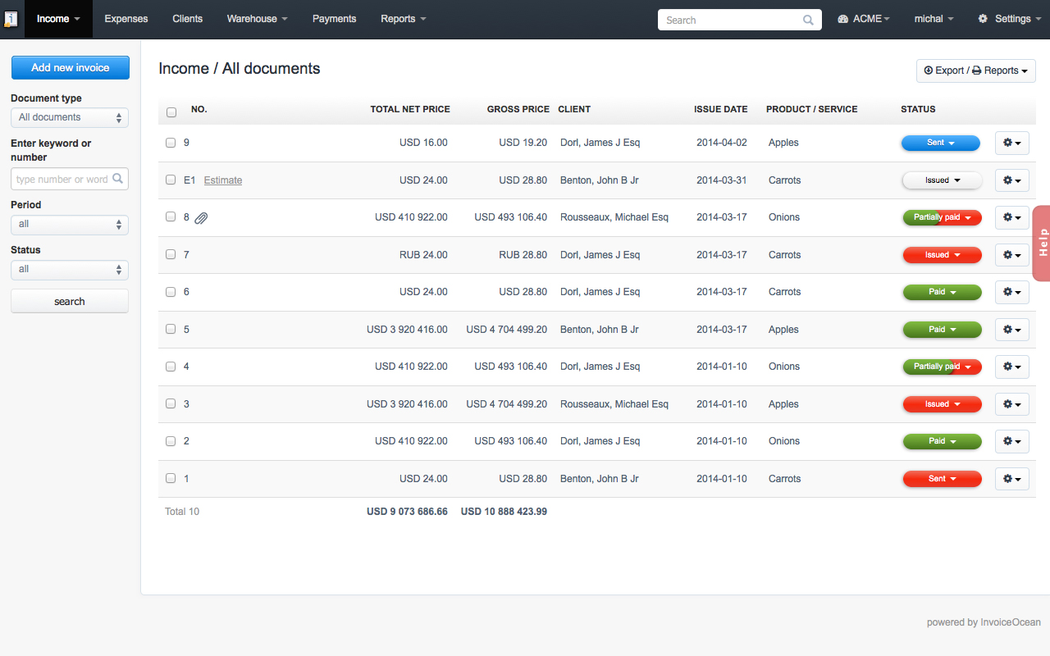Screen dimensions: 1050x656
Task: Click the InvoiceOcean logo icon
Action: tap(11, 19)
